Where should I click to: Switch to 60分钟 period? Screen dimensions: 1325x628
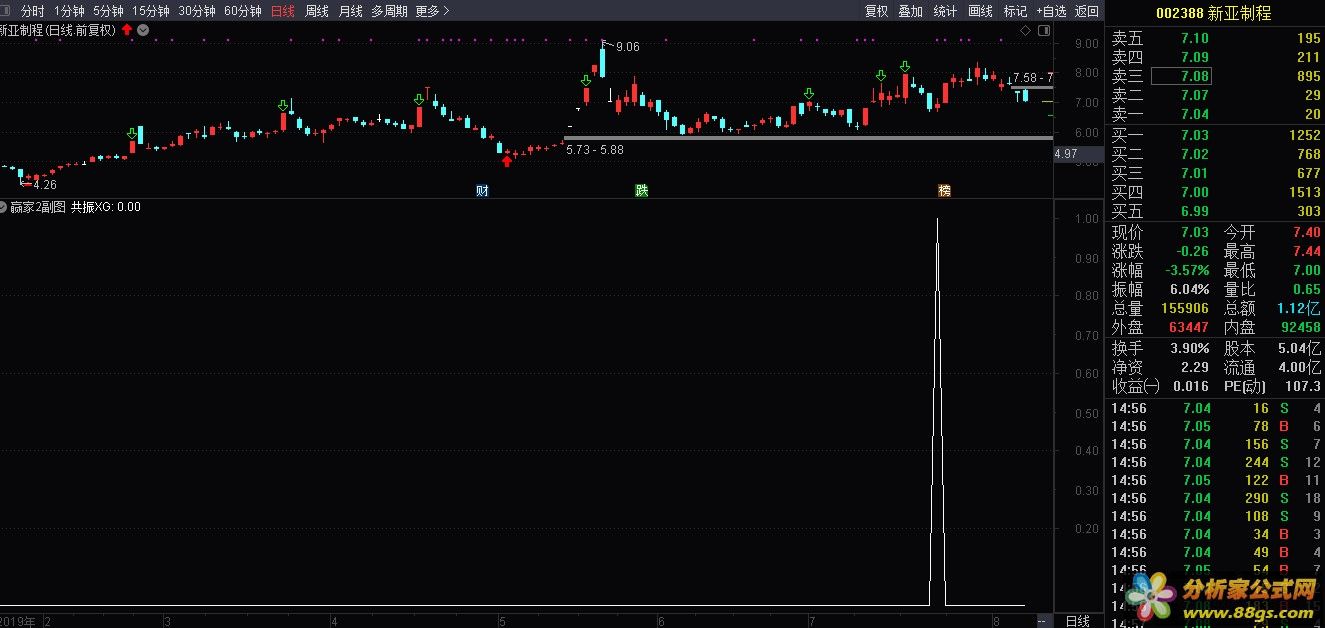[x=243, y=11]
